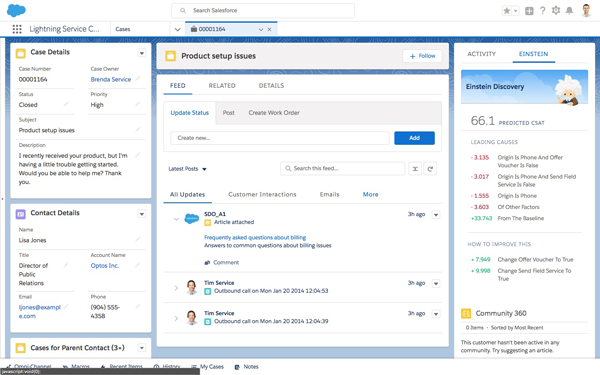Open My Cases in utility bar

pos(207,367)
